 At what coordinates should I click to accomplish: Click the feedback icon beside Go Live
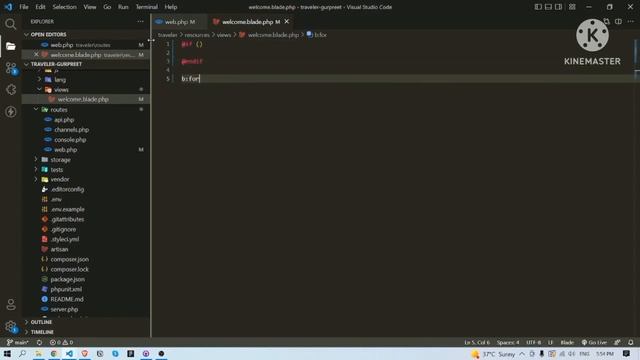click(617, 342)
